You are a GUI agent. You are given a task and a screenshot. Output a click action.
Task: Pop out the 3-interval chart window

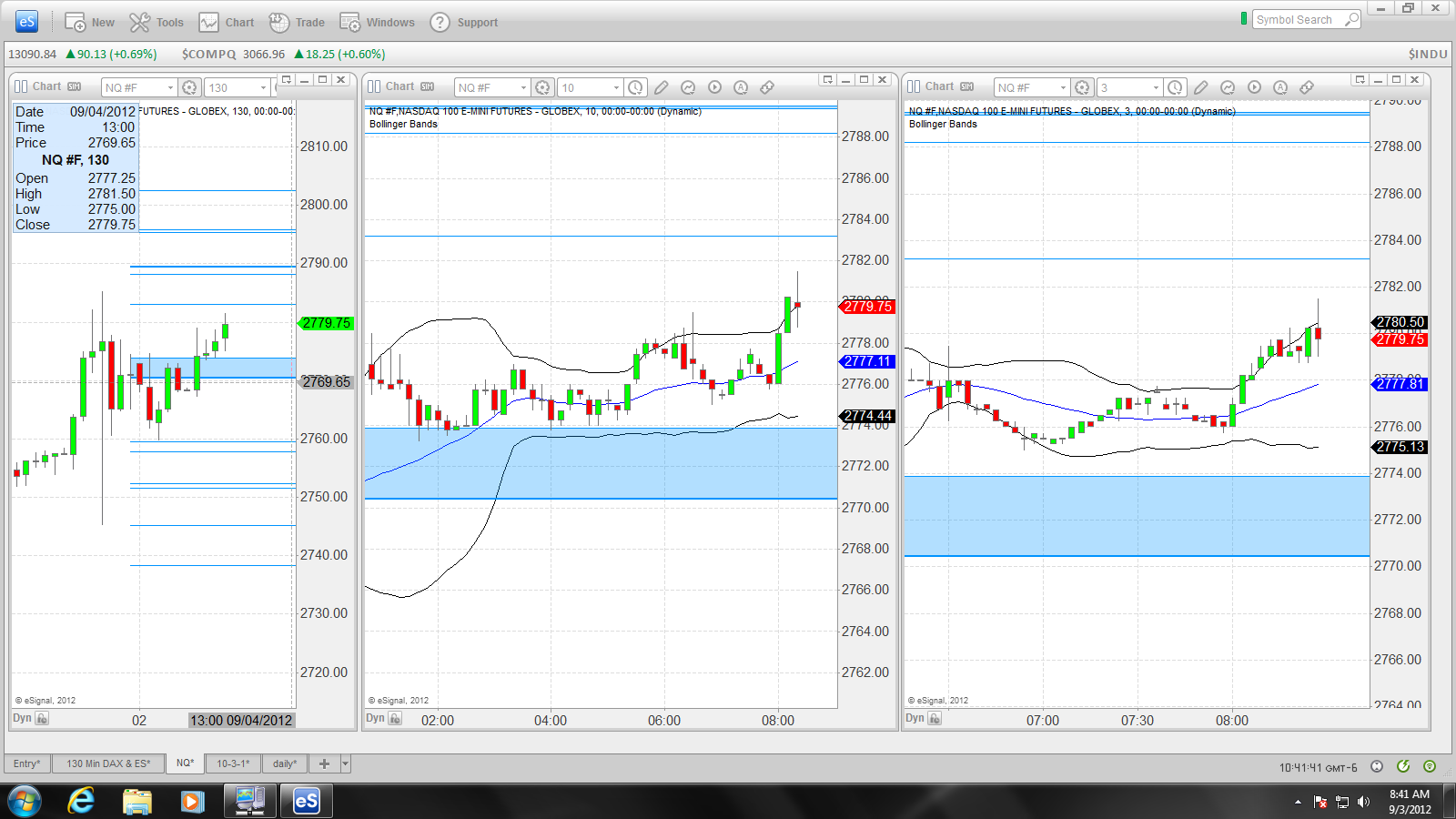[x=1360, y=80]
